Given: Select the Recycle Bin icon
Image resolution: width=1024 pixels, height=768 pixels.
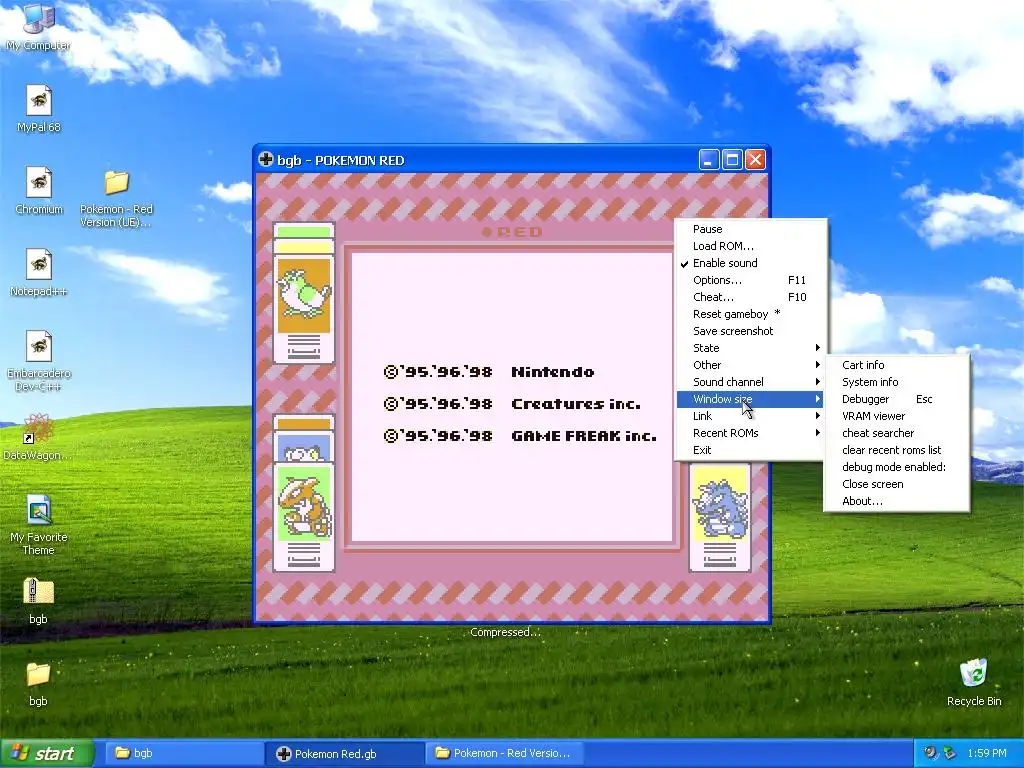Looking at the screenshot, I should tap(974, 682).
